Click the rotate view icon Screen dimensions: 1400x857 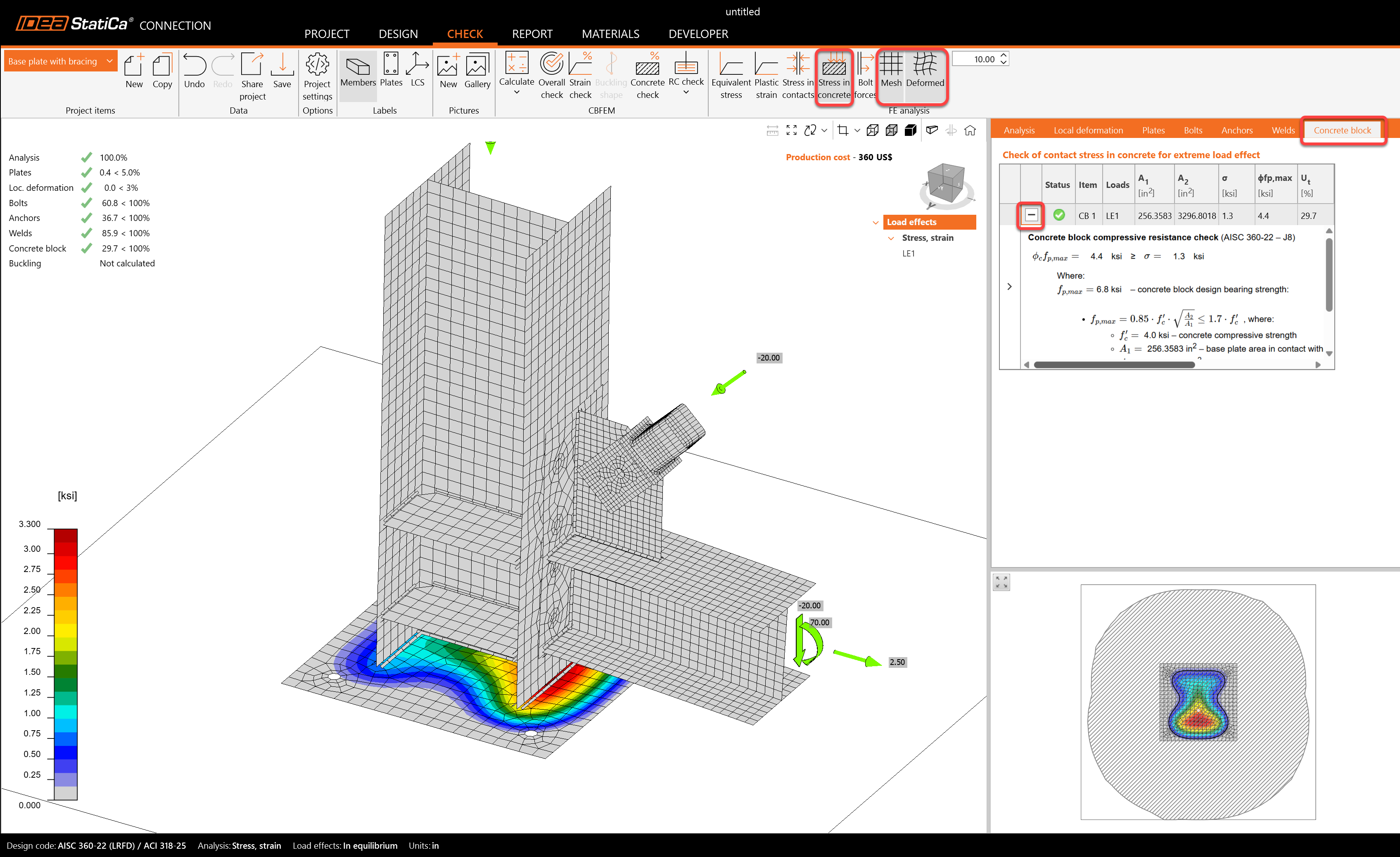(811, 130)
